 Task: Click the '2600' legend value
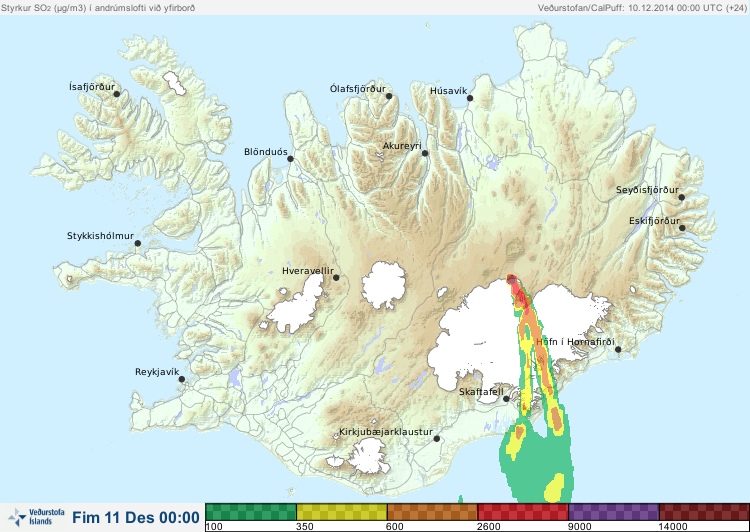tap(489, 527)
